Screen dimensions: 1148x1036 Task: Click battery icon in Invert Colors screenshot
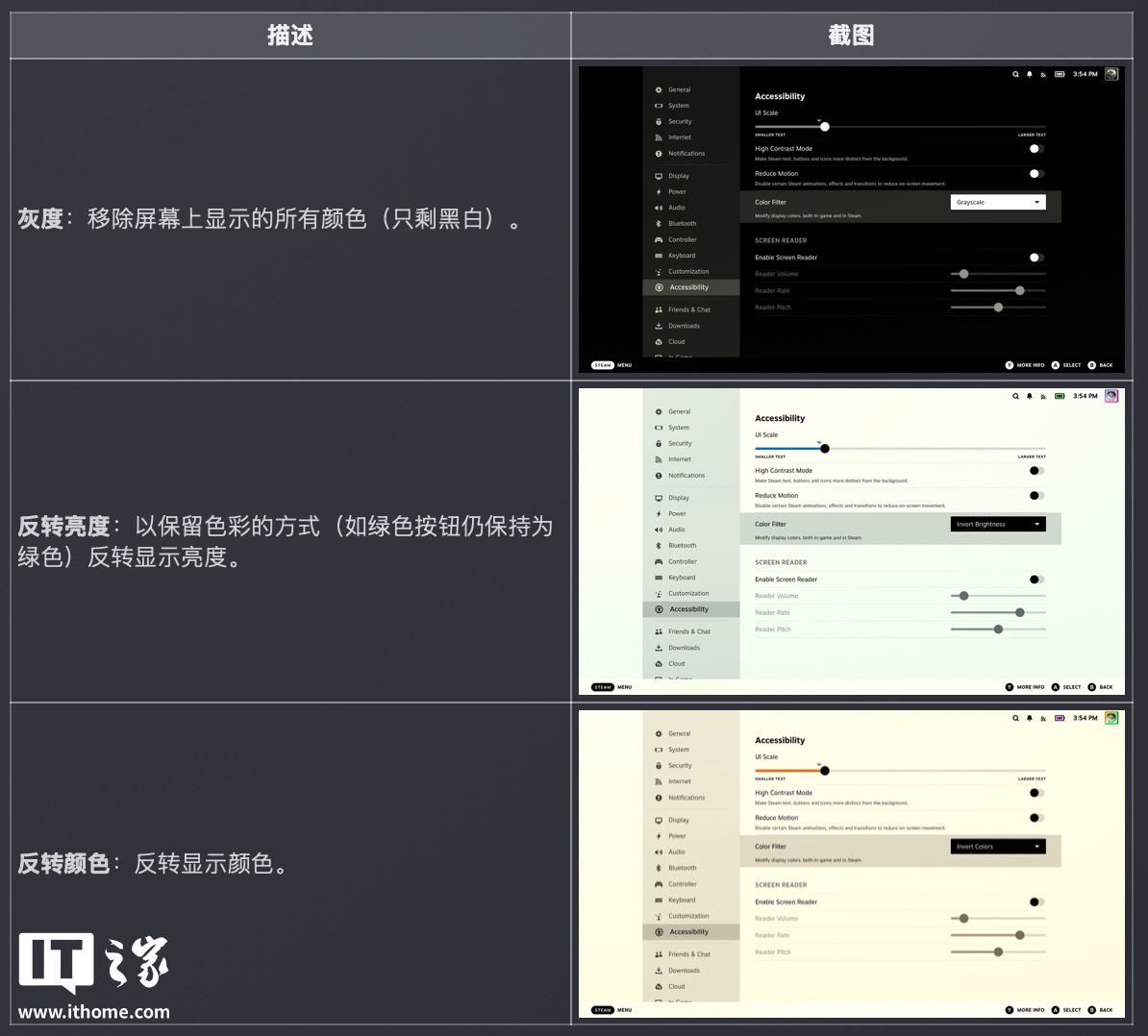click(x=1060, y=719)
